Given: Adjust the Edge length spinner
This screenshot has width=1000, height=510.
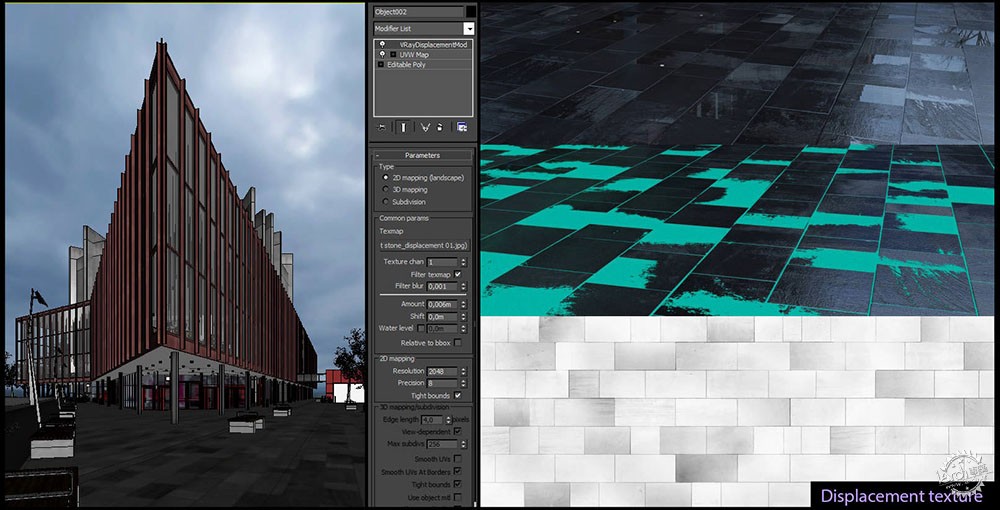Looking at the screenshot, I should pos(448,419).
